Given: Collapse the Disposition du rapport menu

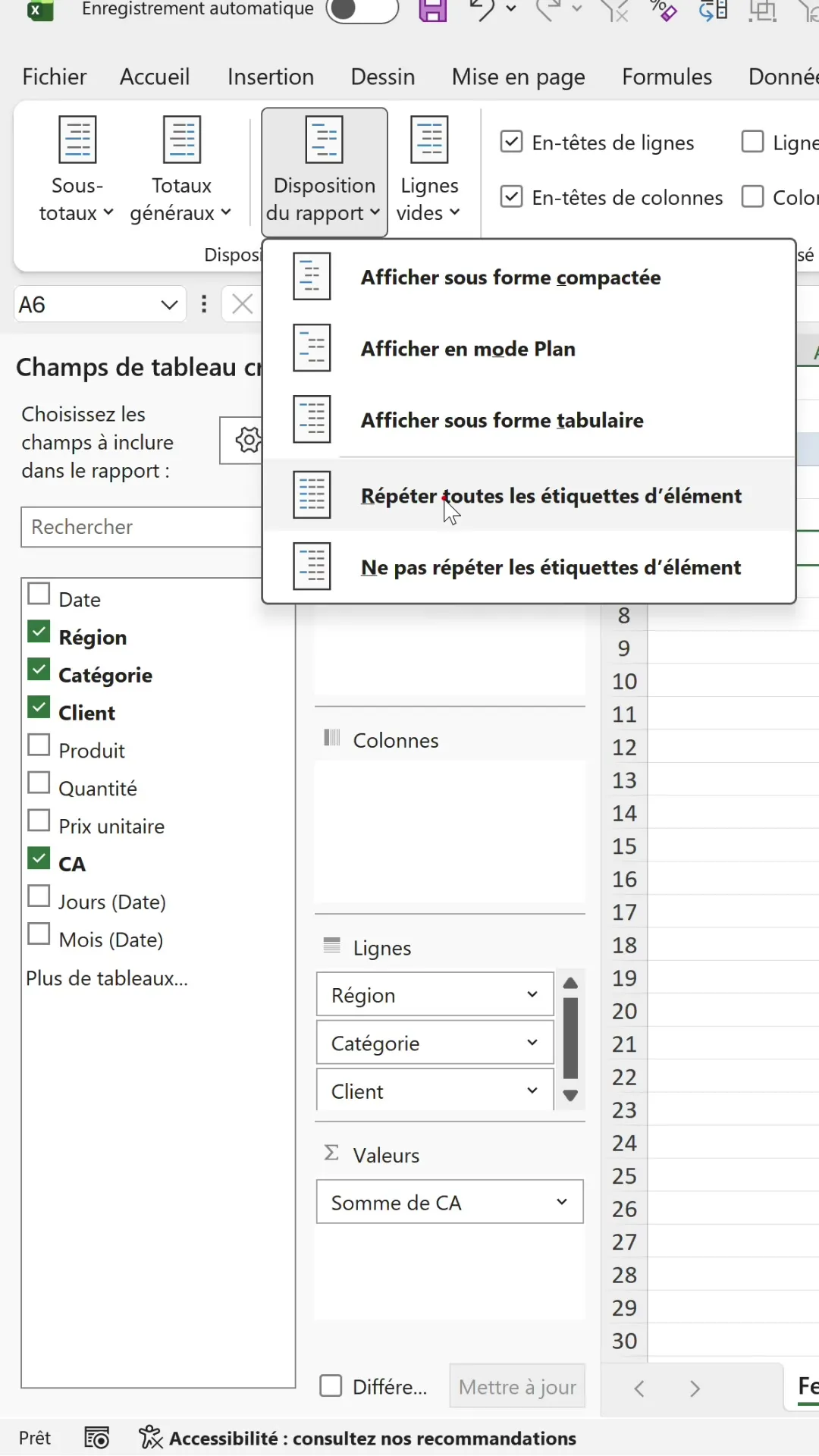Looking at the screenshot, I should click(x=325, y=172).
